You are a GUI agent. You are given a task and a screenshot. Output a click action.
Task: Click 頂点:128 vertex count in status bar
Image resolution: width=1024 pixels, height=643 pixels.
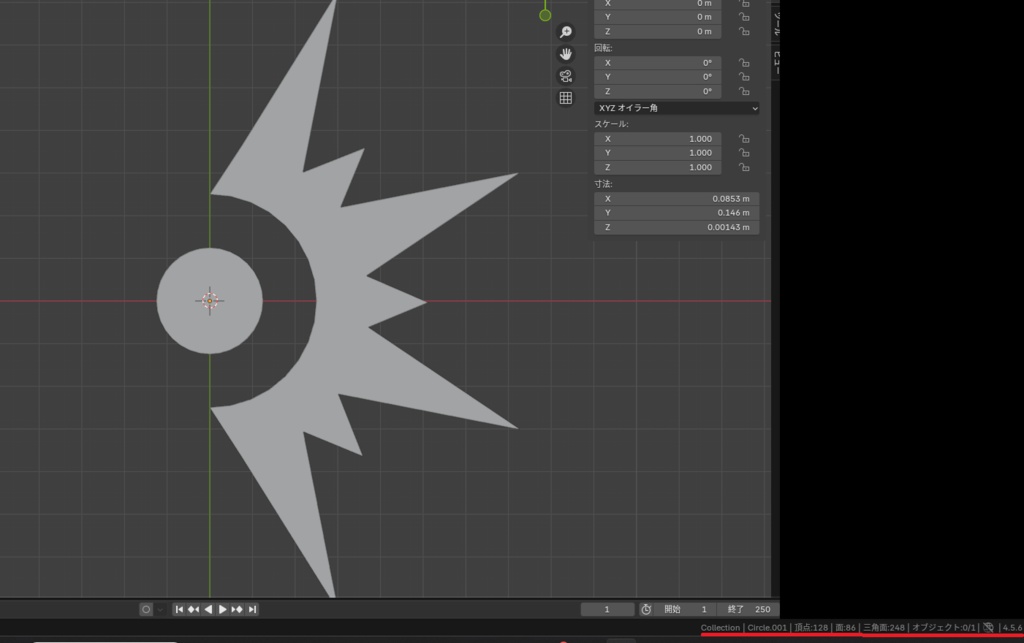coord(810,627)
